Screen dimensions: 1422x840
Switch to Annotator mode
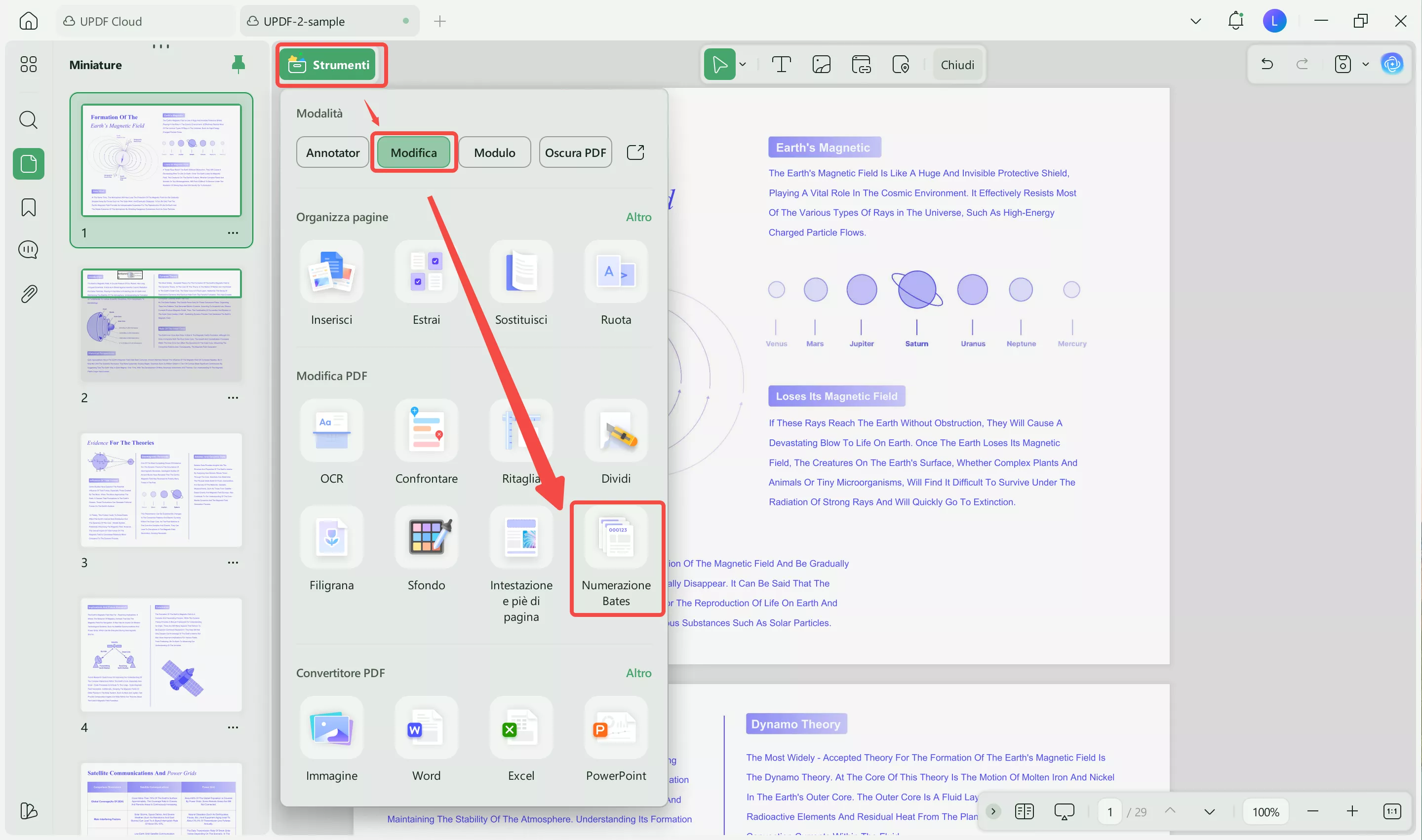click(332, 153)
